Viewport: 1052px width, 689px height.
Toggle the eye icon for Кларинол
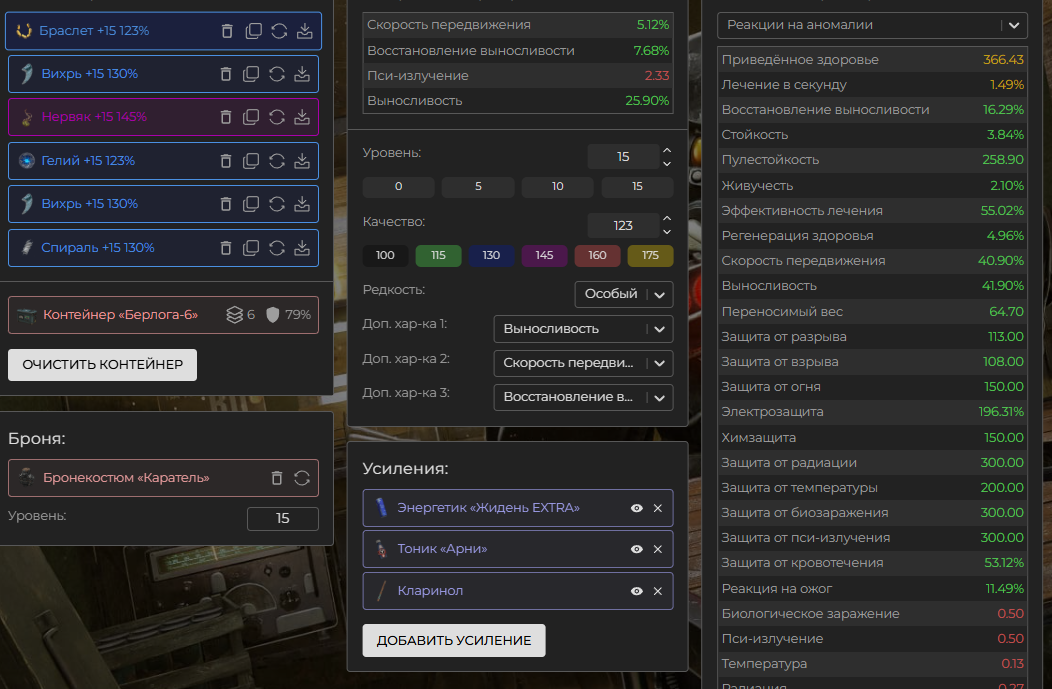[636, 591]
